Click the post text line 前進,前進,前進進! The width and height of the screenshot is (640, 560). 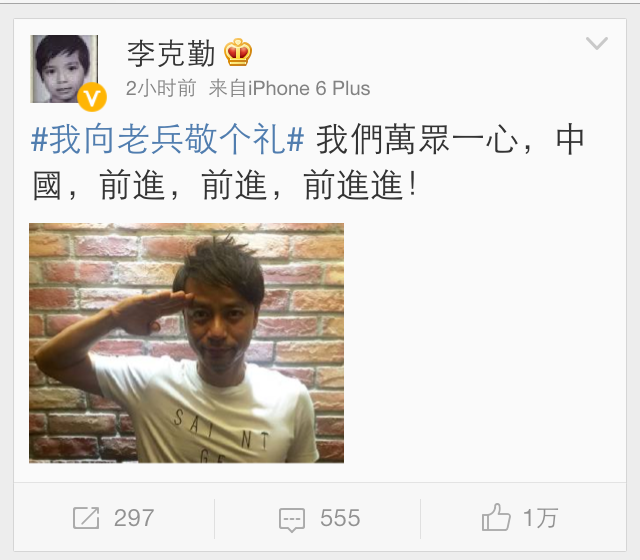tap(259, 185)
